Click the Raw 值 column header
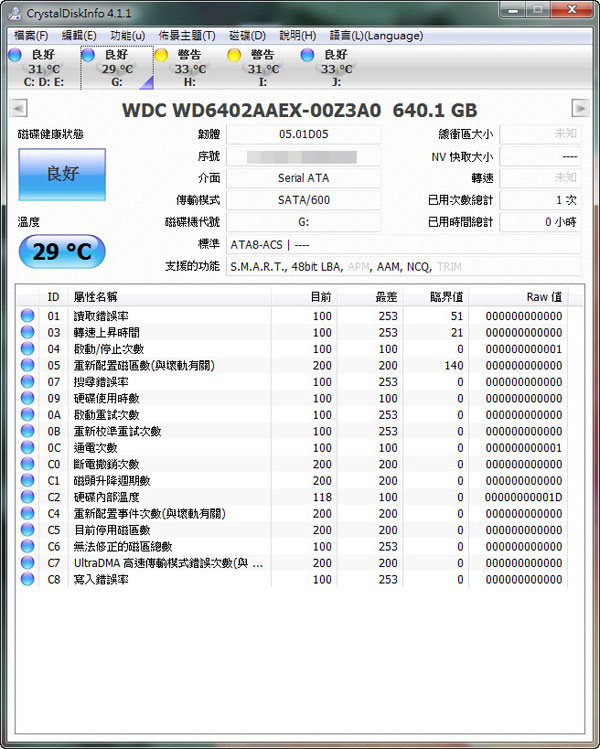Screen dimensions: 600x749 519,297
